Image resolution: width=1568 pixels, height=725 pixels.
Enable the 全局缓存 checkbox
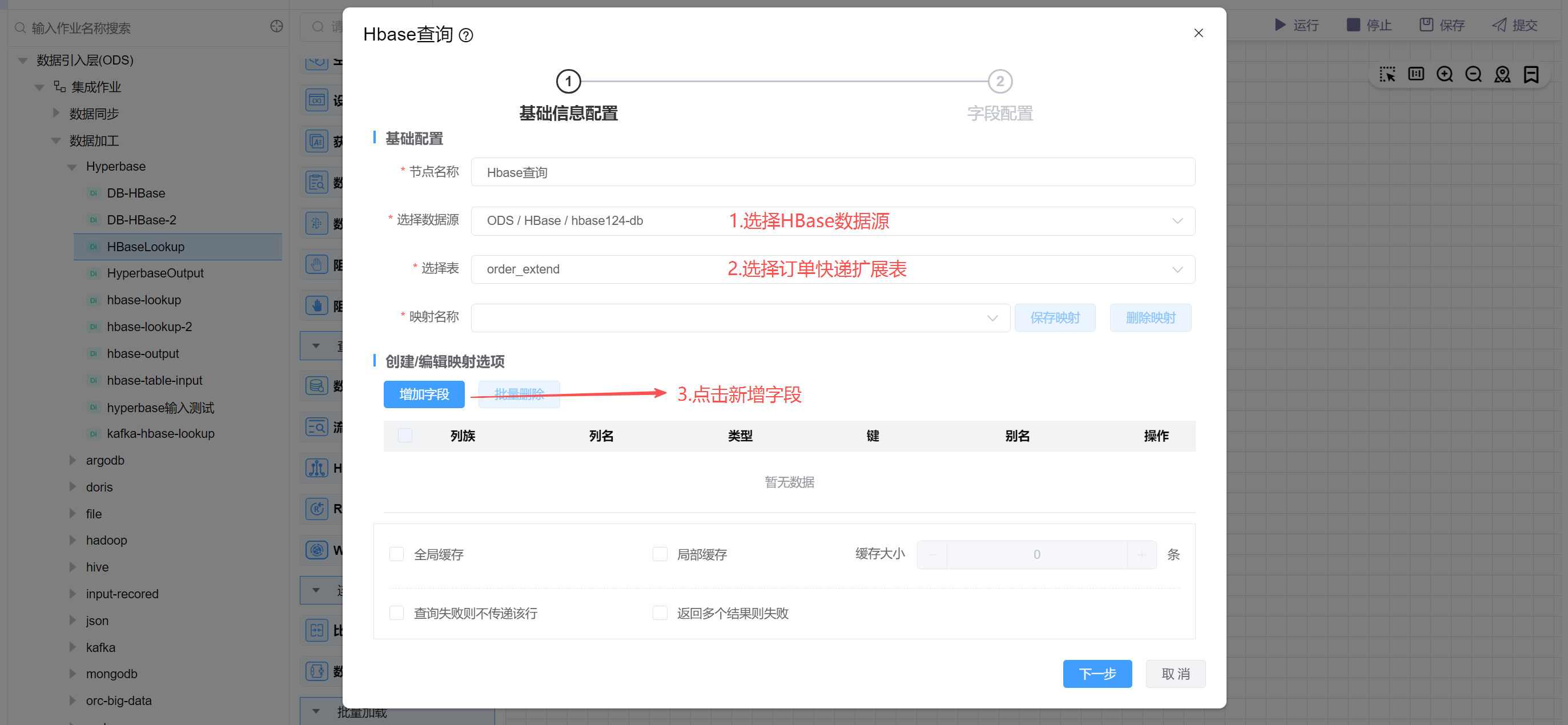(396, 554)
